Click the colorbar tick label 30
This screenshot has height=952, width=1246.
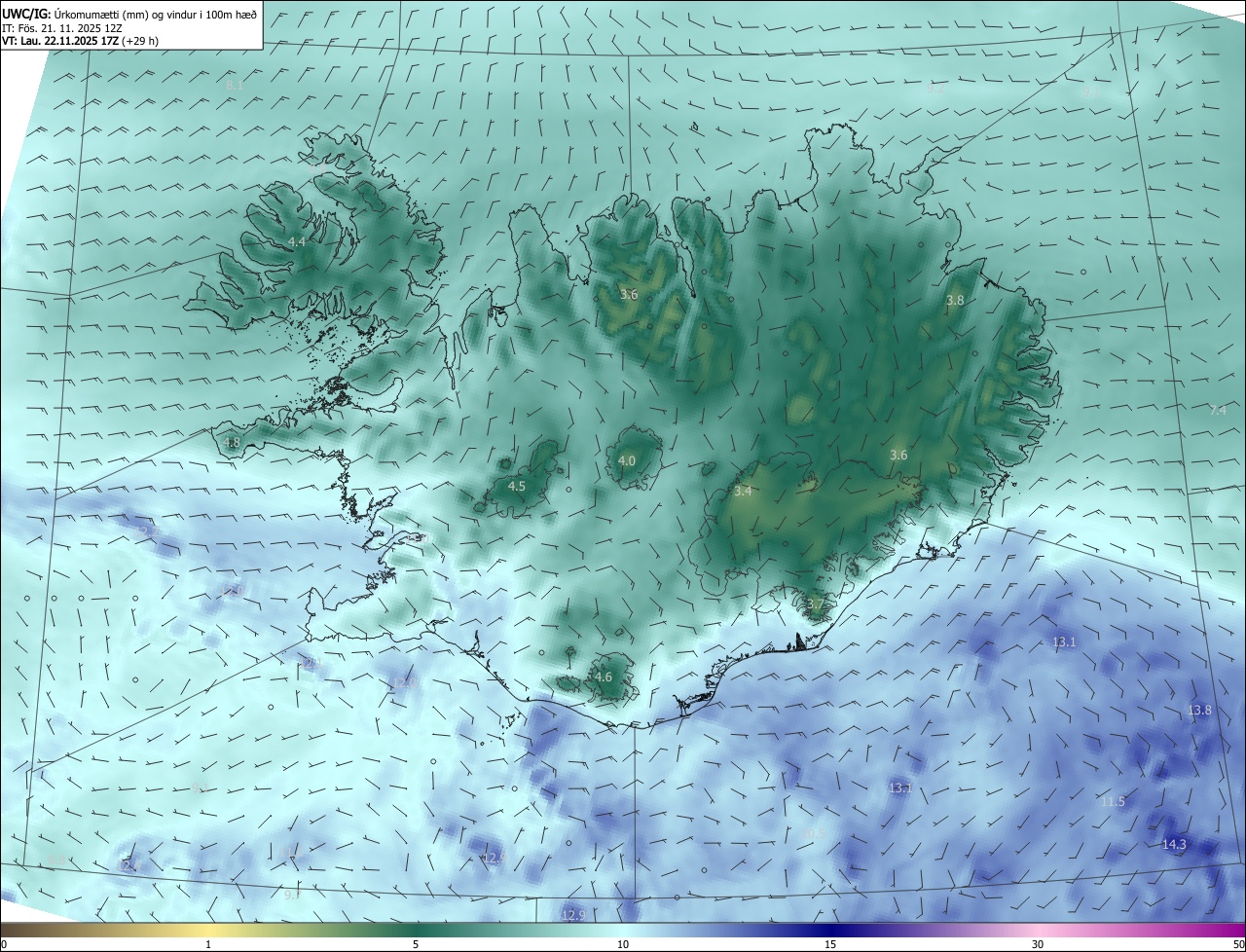point(1038,945)
